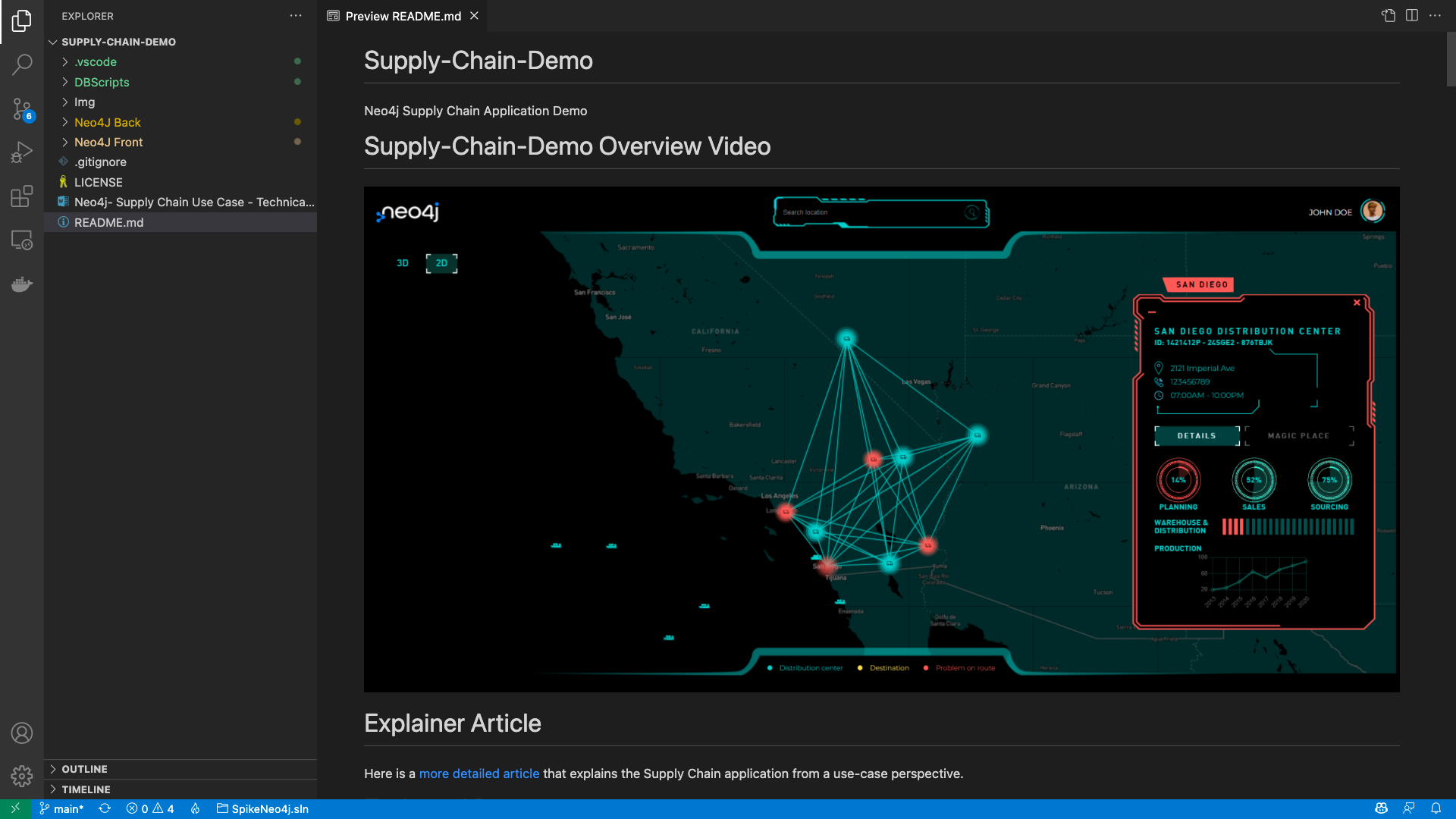Open the editor More Actions menu
1456x819 pixels.
(x=1435, y=16)
